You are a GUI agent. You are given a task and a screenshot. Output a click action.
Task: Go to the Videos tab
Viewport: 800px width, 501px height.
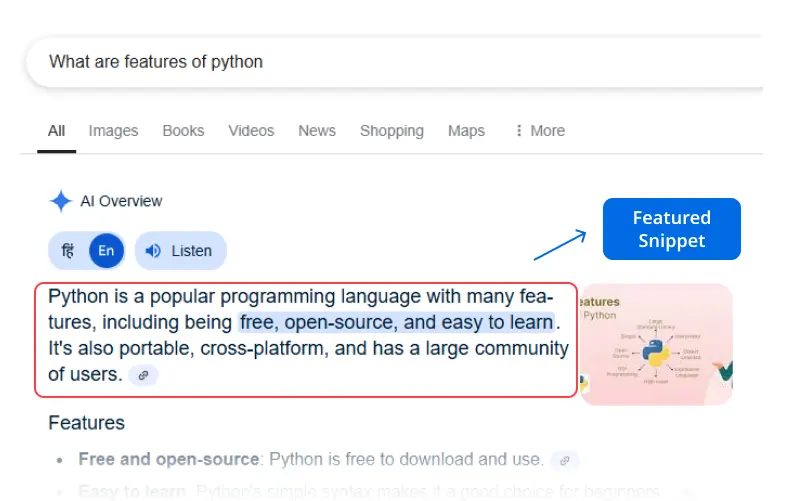coord(251,131)
